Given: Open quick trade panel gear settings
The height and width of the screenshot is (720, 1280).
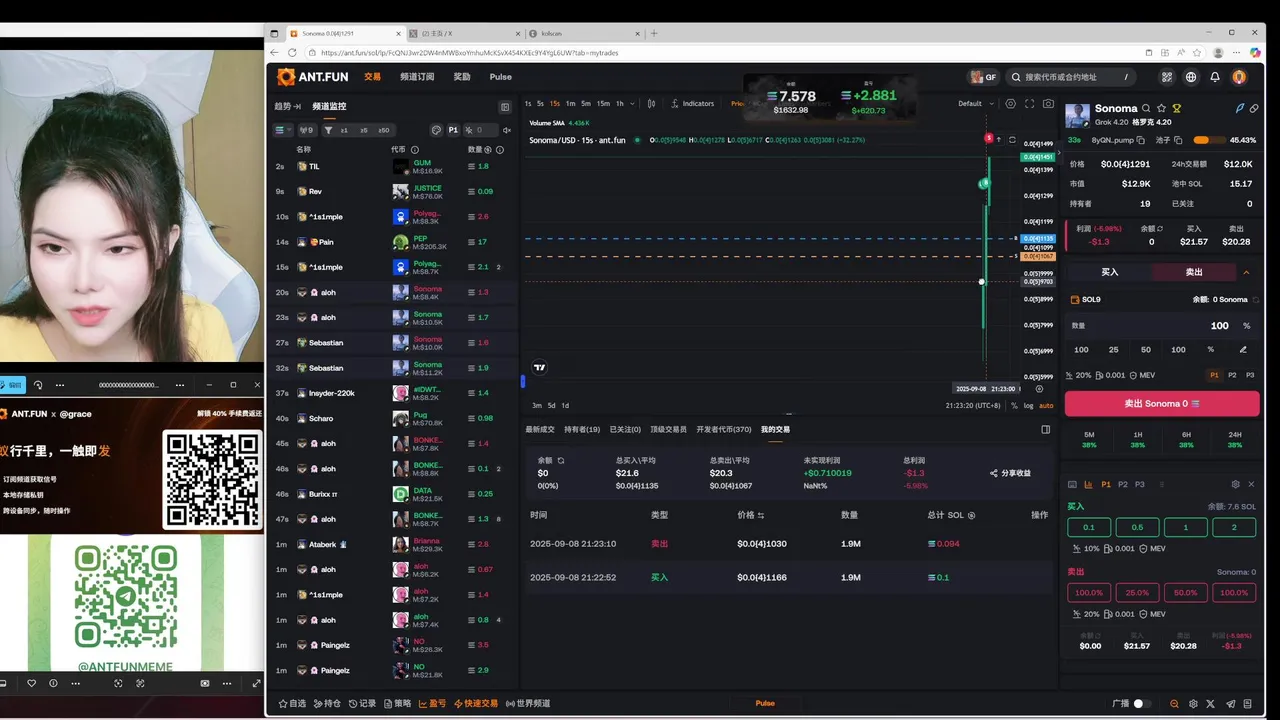Looking at the screenshot, I should click(1235, 484).
